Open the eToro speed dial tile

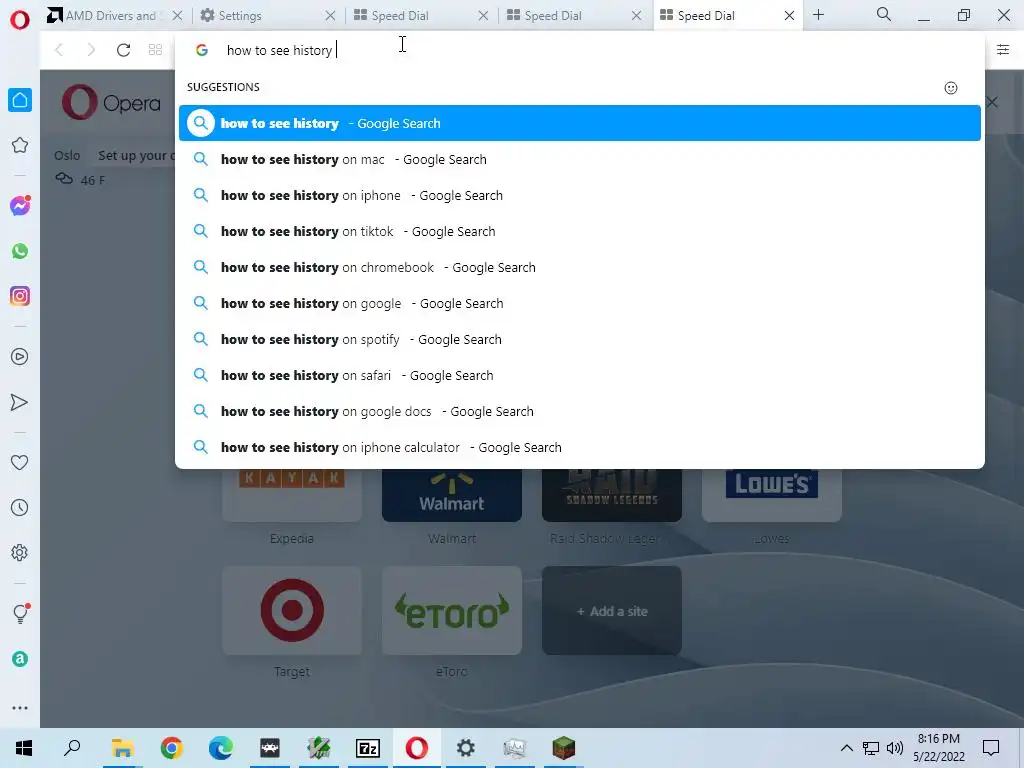coord(452,611)
